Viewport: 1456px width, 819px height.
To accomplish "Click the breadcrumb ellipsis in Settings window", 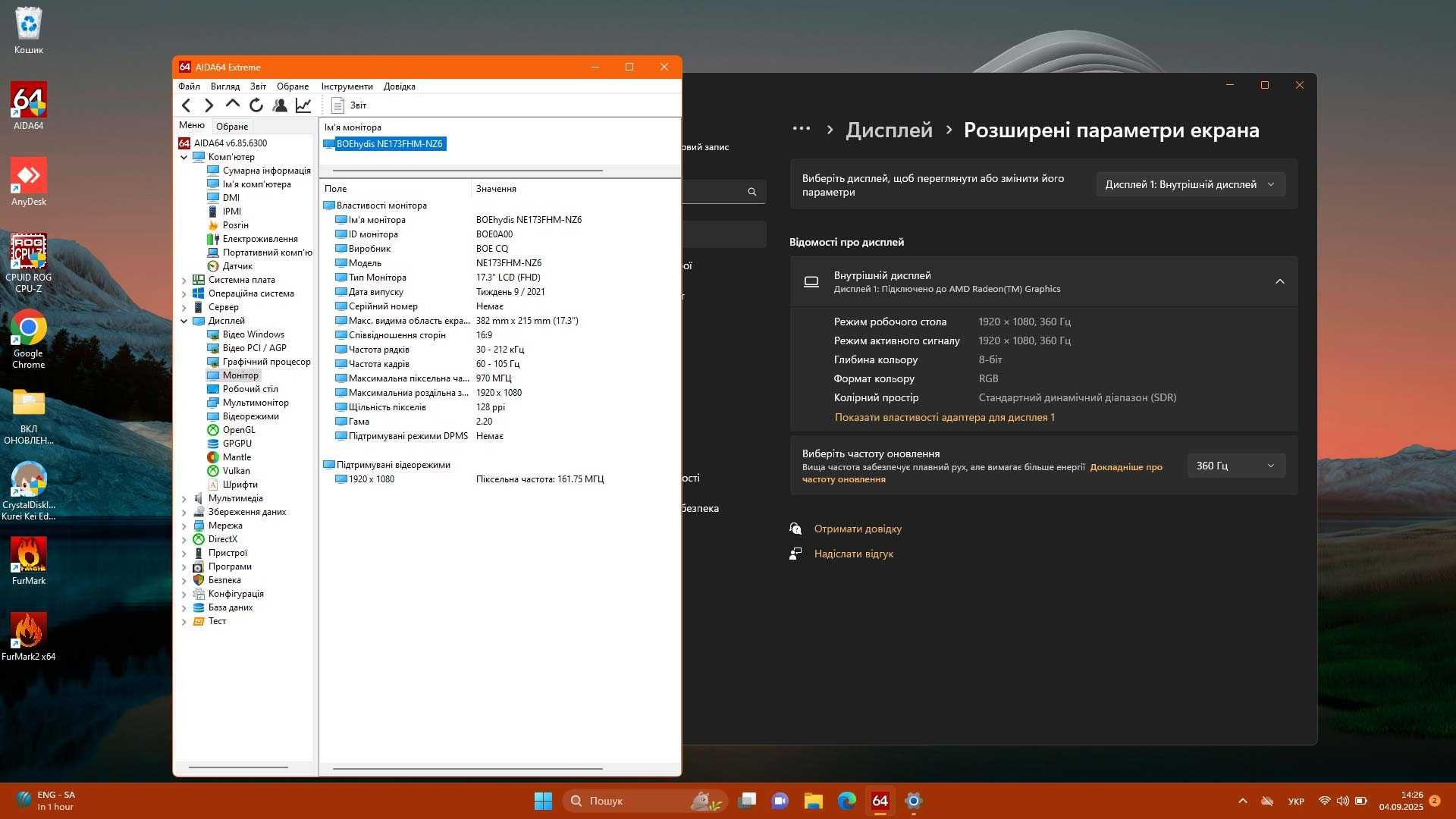I will pos(801,129).
